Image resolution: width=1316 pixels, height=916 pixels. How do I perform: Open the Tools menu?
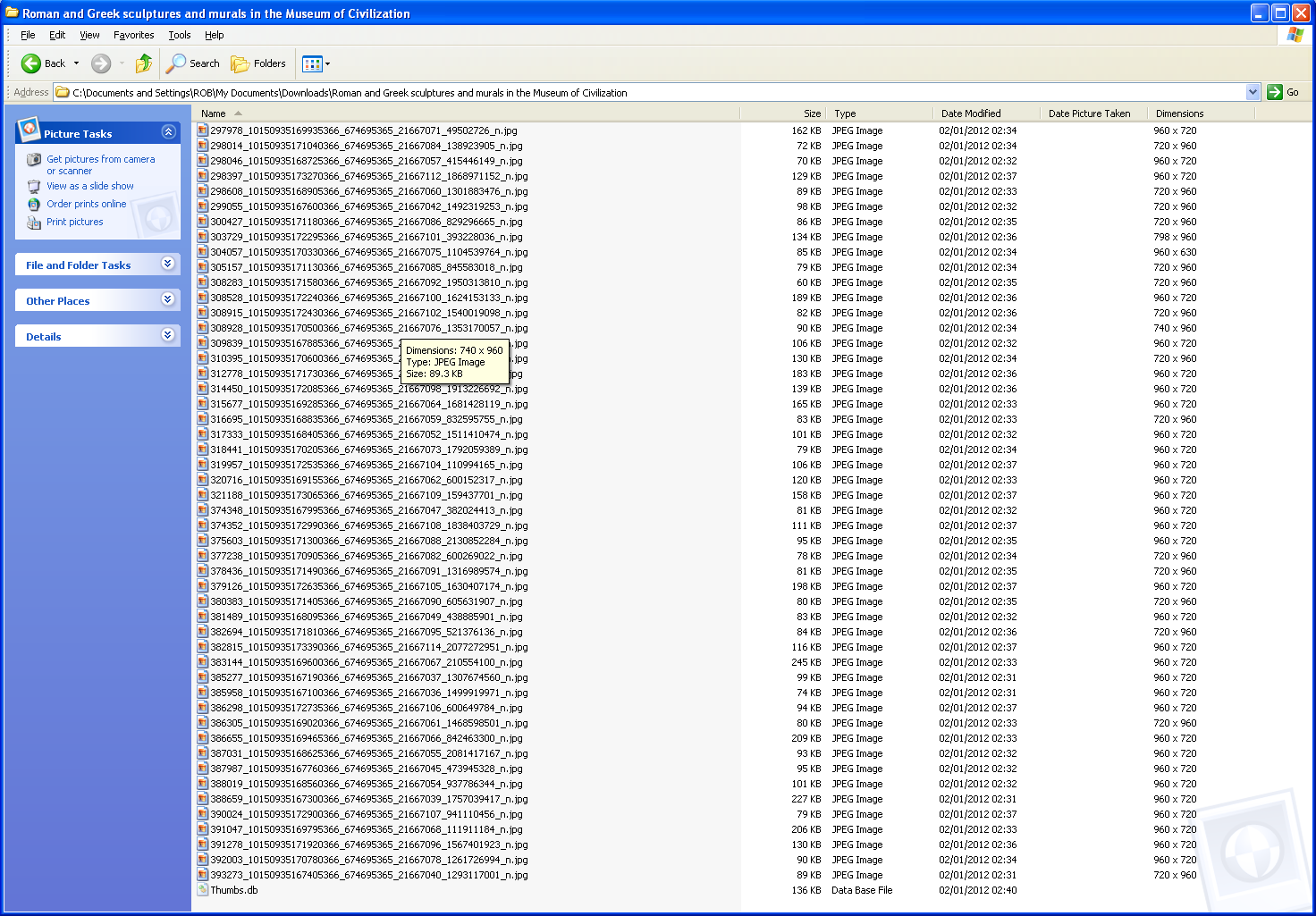tap(180, 35)
